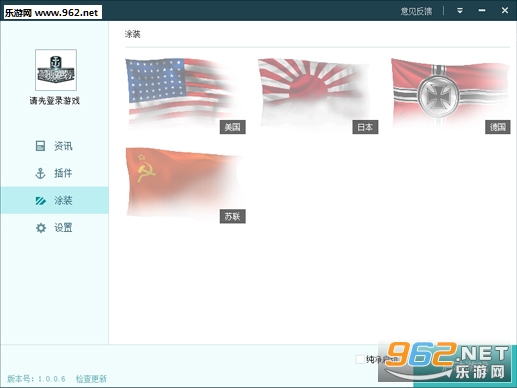
Task: Click the 美国 label button
Action: click(233, 127)
